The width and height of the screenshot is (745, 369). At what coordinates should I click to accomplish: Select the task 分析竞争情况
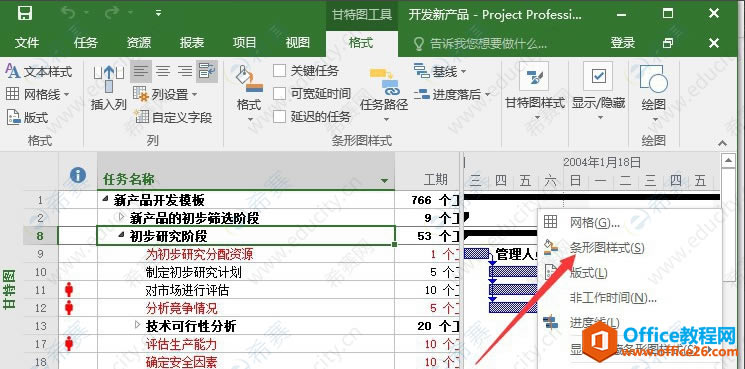[x=181, y=308]
